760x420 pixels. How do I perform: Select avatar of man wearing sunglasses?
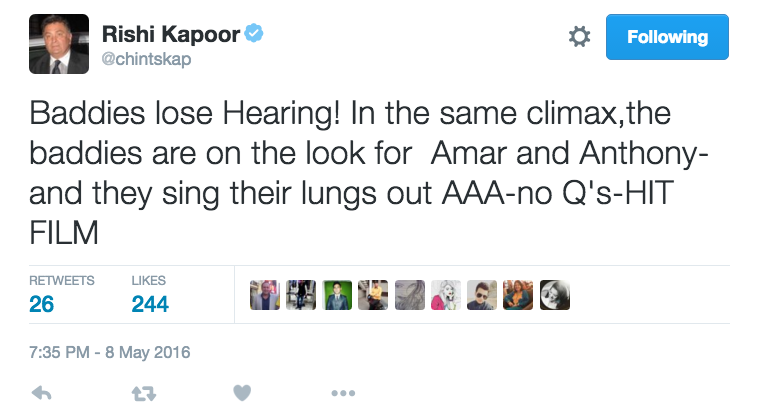point(481,294)
